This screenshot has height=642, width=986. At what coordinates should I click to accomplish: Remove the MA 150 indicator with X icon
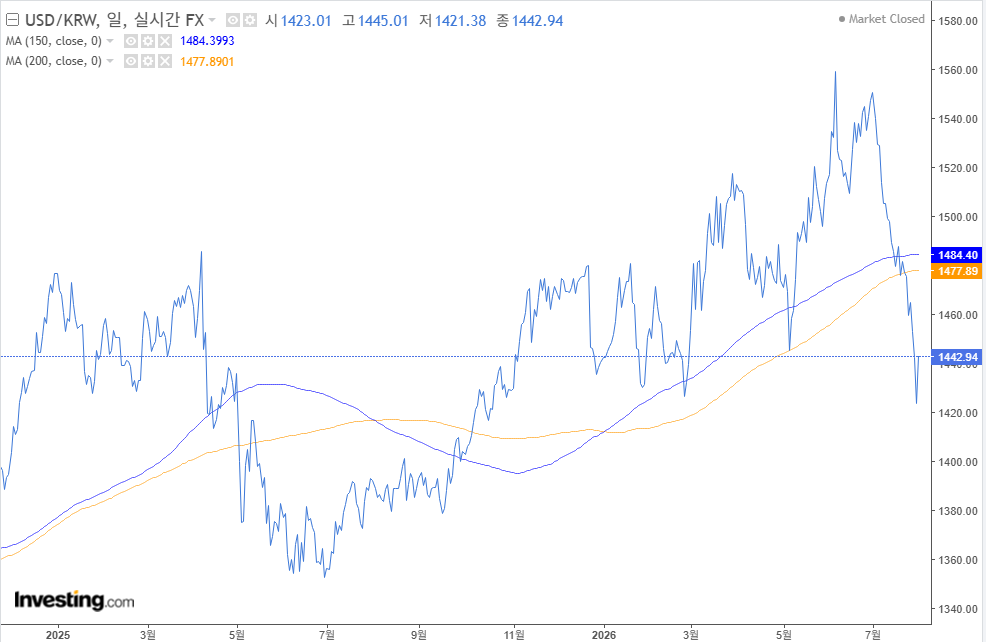tap(165, 42)
